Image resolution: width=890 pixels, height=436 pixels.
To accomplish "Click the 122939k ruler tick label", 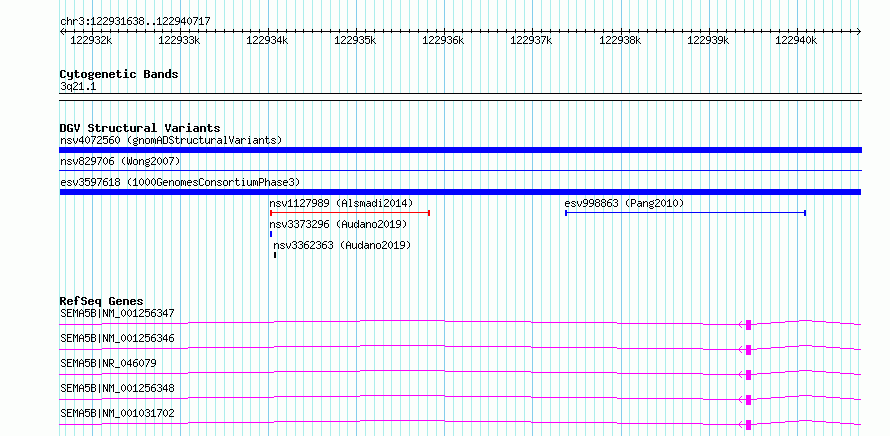I will pos(708,40).
